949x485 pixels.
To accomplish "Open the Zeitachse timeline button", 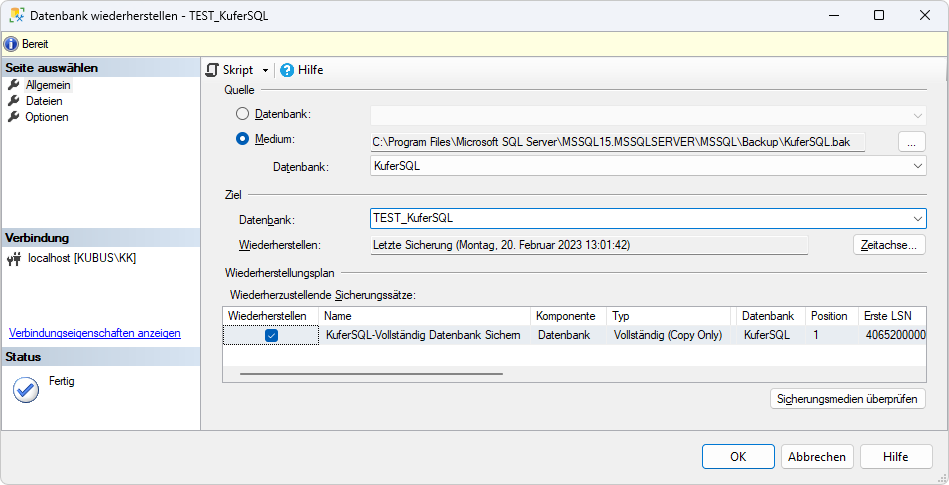I will (x=889, y=245).
